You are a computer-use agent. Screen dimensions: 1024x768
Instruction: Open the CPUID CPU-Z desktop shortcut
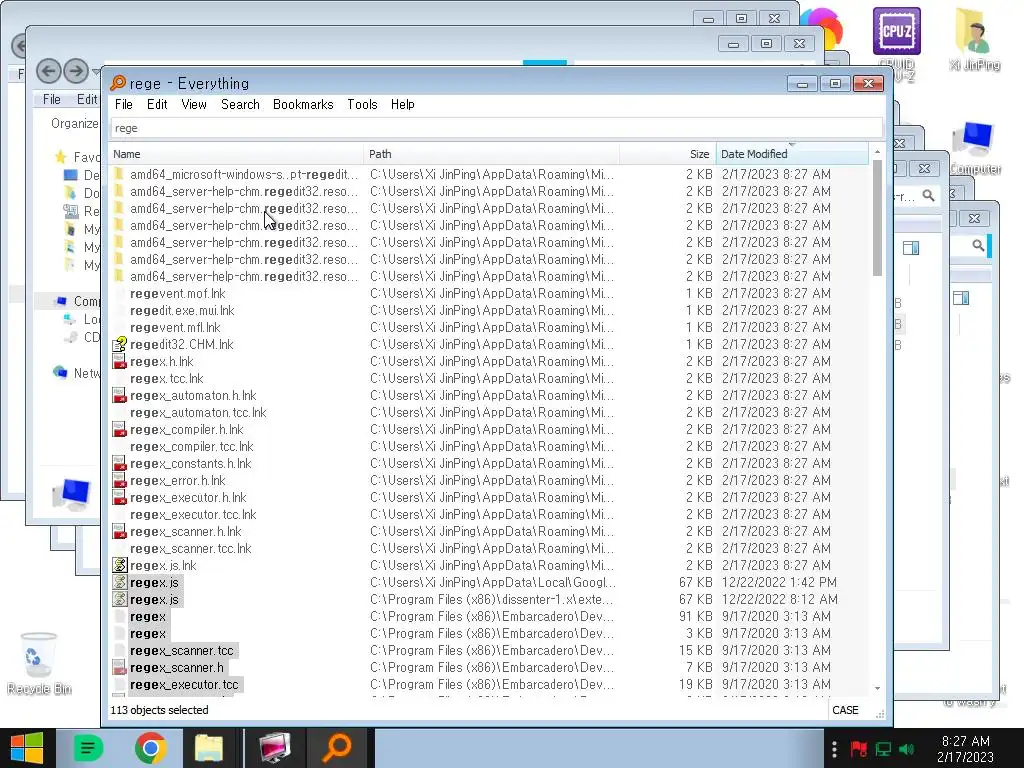coord(897,44)
